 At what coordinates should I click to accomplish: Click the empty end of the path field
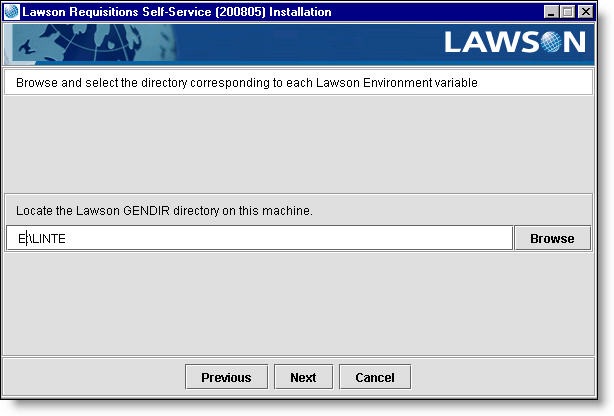click(400, 239)
